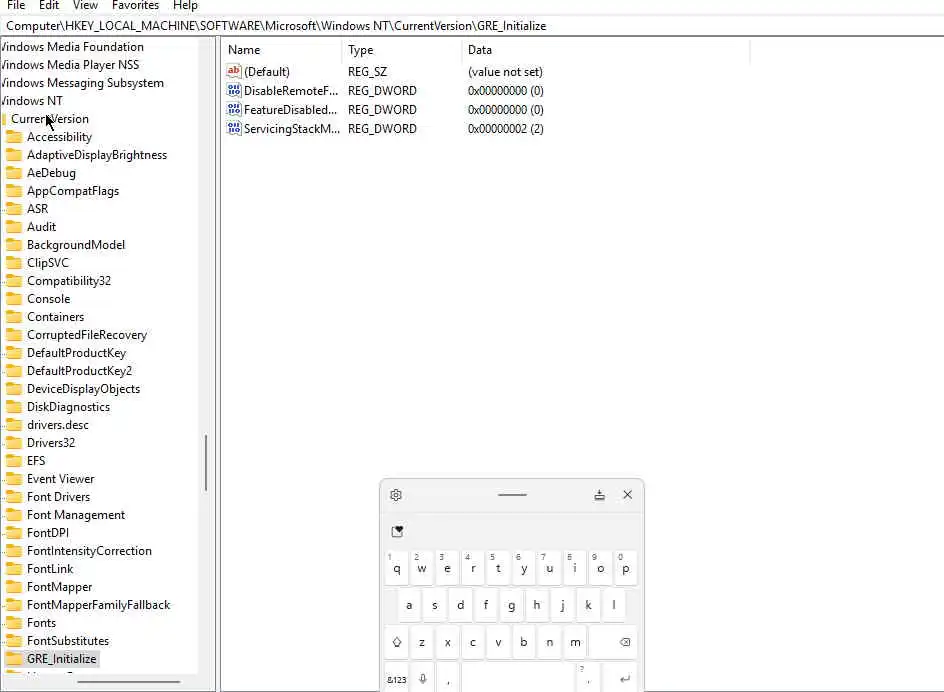Toggle the Shift key on touch keyboard
Screen dimensions: 944x692
click(396, 642)
